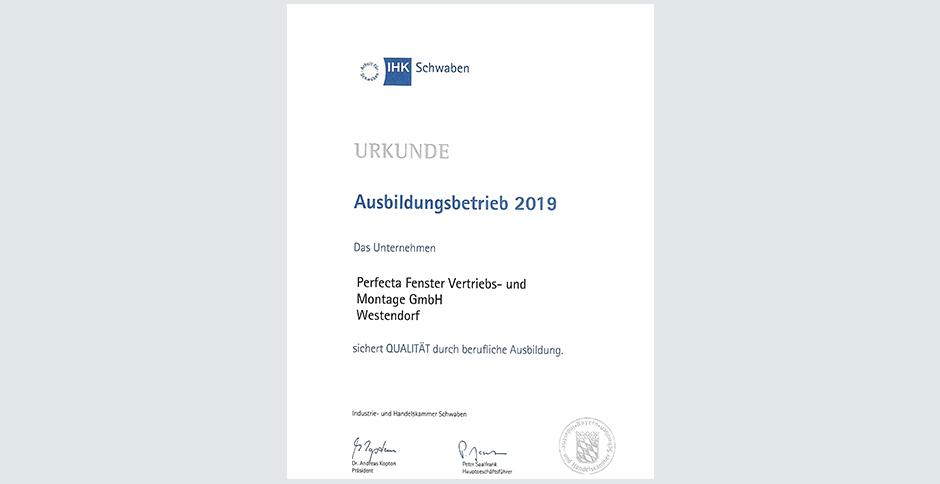The image size is (940, 484).
Task: Click the small circular emblem beside IHK logo
Action: tap(369, 69)
